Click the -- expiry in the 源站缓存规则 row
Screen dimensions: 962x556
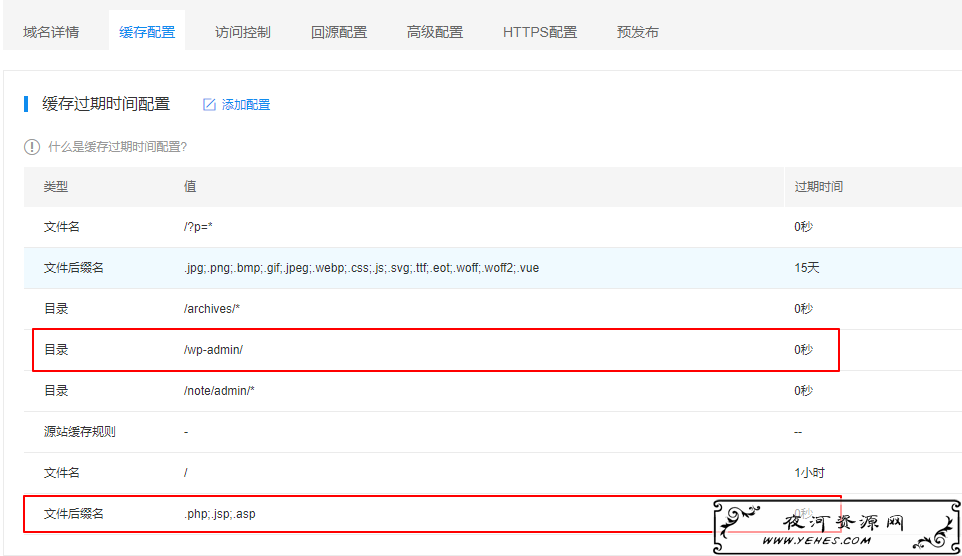pyautogui.click(x=798, y=432)
